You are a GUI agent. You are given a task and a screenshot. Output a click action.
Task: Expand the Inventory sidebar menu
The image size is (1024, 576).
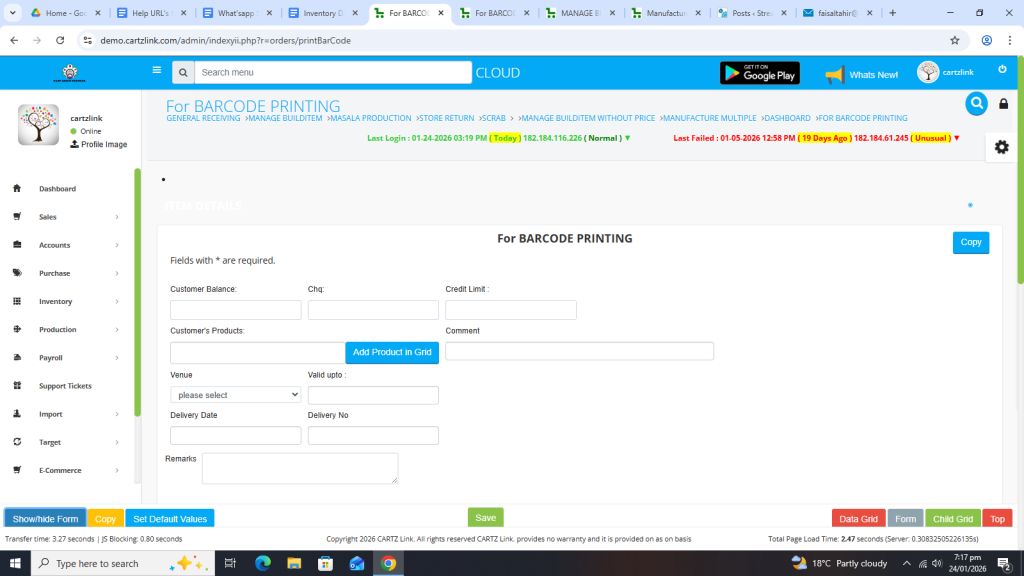click(x=66, y=301)
